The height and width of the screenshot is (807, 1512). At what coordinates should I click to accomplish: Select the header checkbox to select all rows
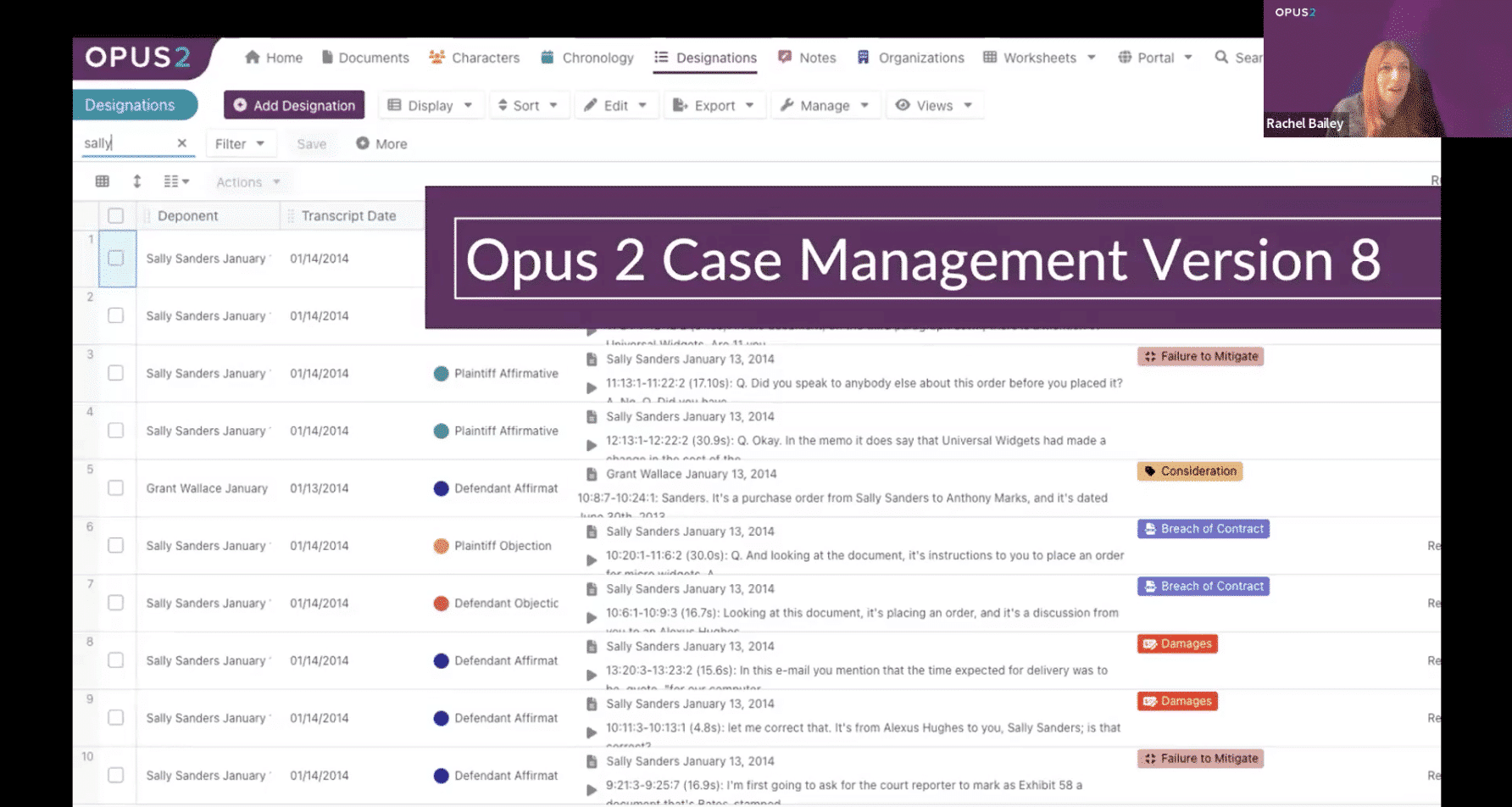click(x=116, y=215)
